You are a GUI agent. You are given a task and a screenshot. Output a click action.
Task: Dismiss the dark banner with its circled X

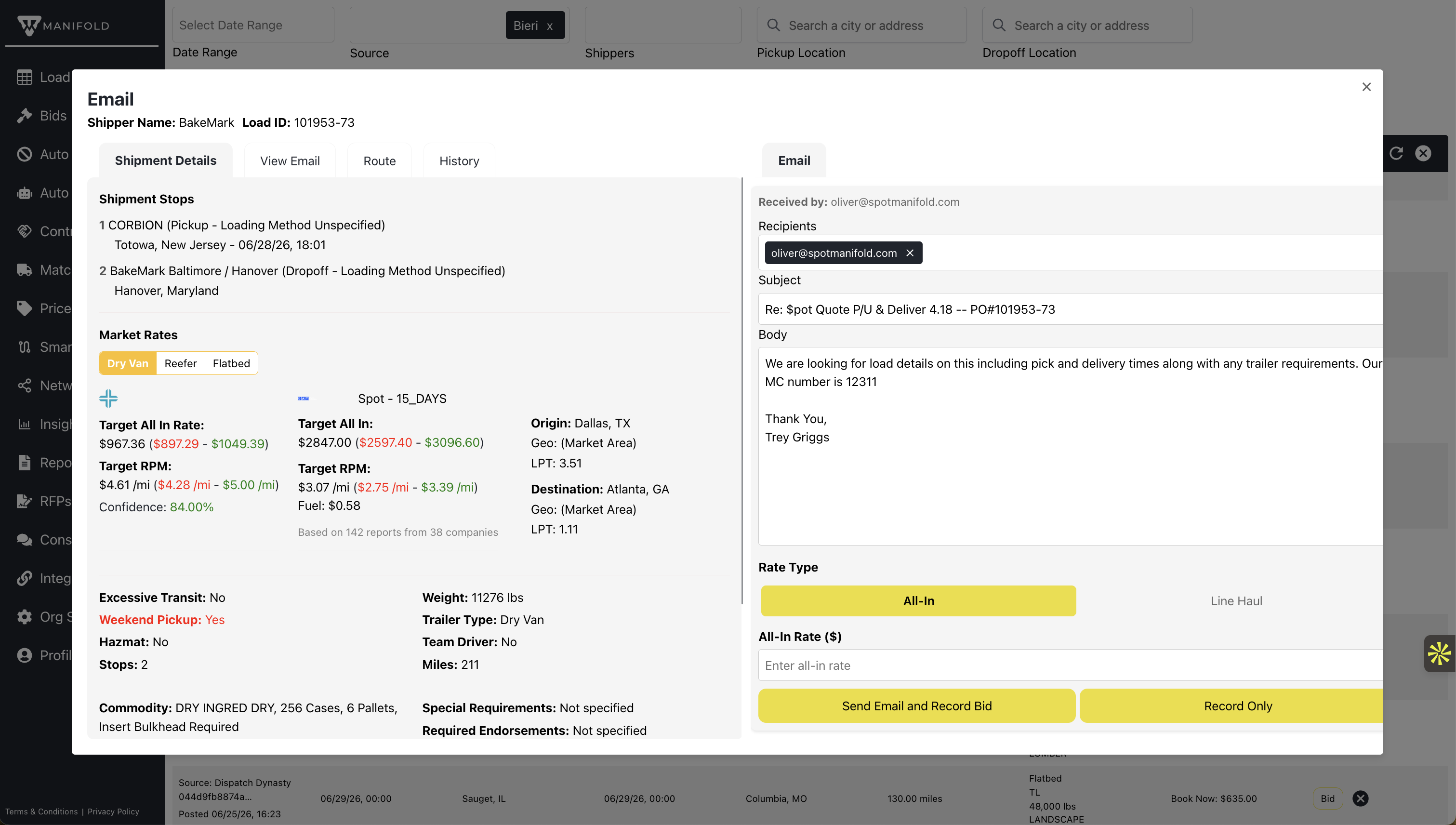tap(1423, 153)
